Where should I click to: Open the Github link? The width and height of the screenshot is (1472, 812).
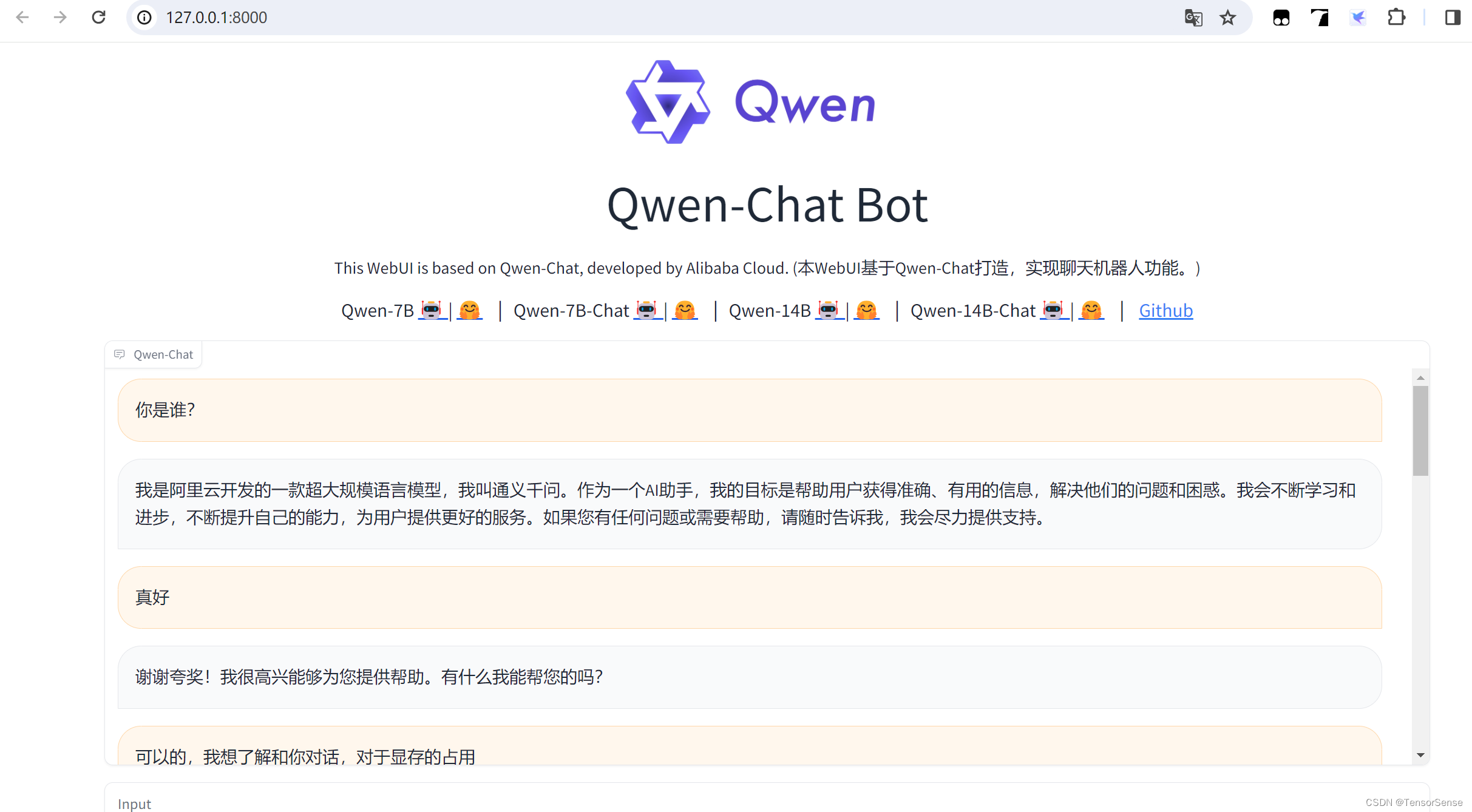click(1165, 310)
